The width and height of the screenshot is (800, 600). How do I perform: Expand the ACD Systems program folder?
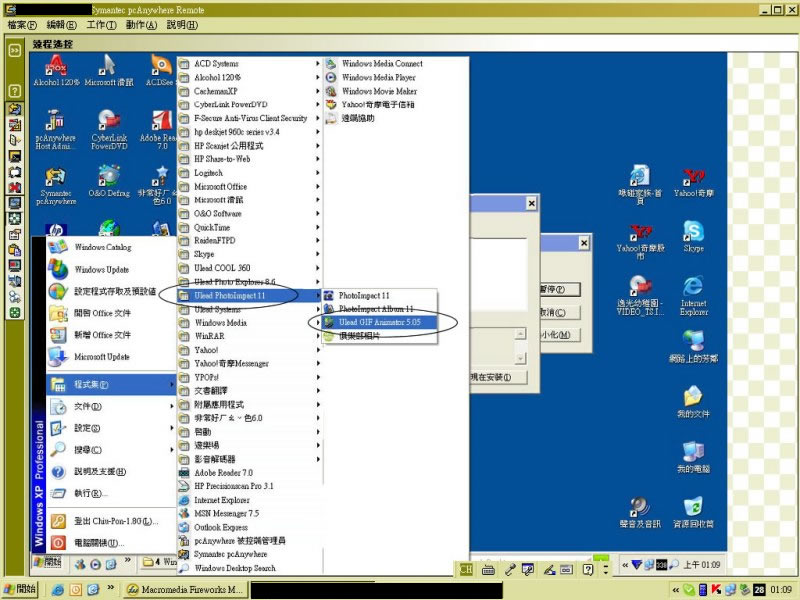click(250, 64)
